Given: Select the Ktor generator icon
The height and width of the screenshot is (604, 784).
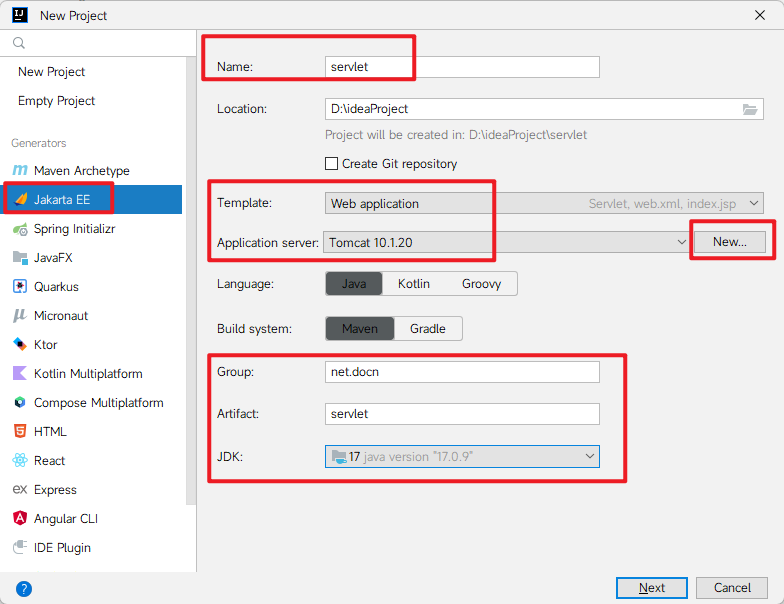Looking at the screenshot, I should coord(19,345).
